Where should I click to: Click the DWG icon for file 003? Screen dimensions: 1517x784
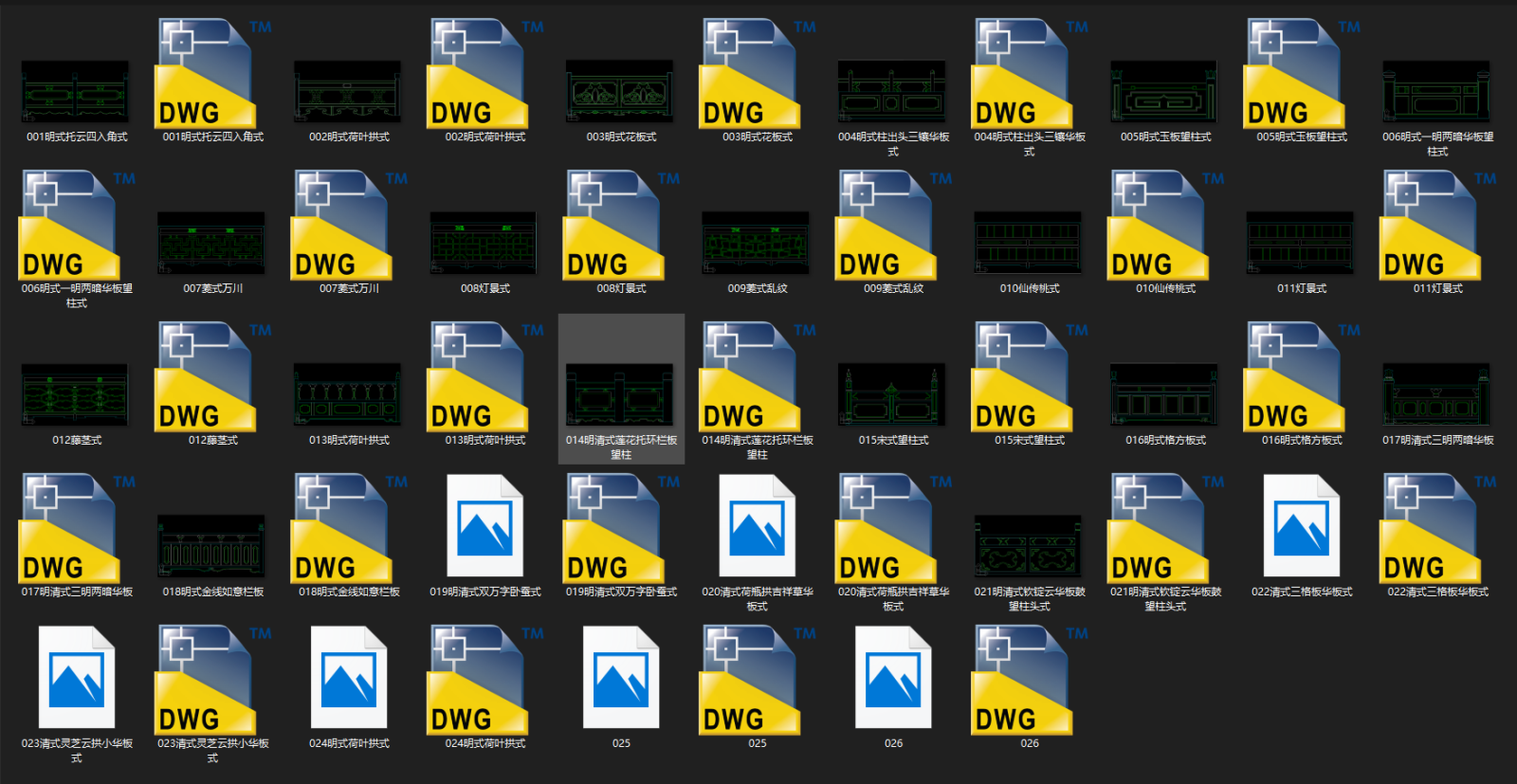coord(751,73)
